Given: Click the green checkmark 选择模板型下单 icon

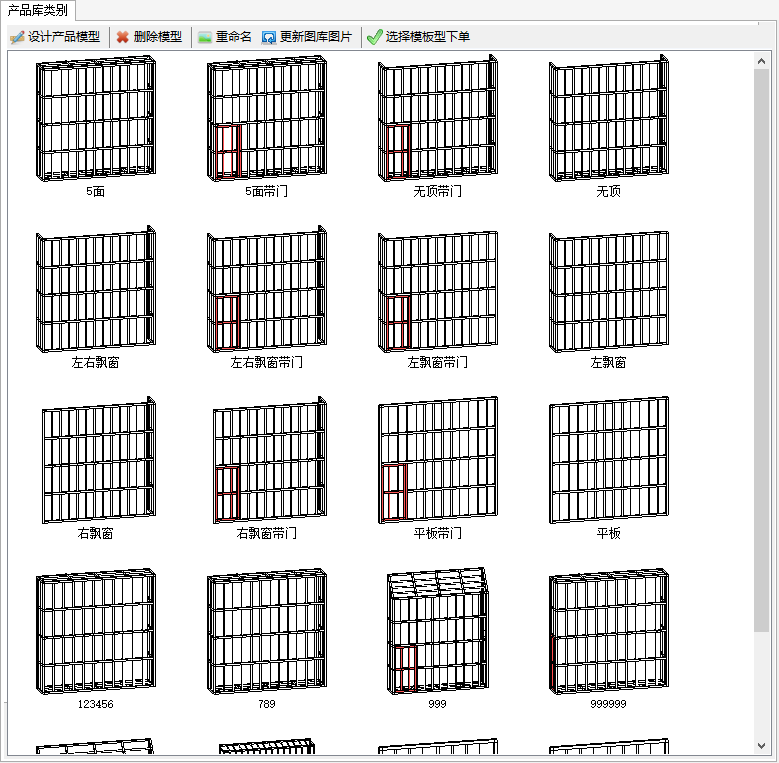Looking at the screenshot, I should pos(375,37).
